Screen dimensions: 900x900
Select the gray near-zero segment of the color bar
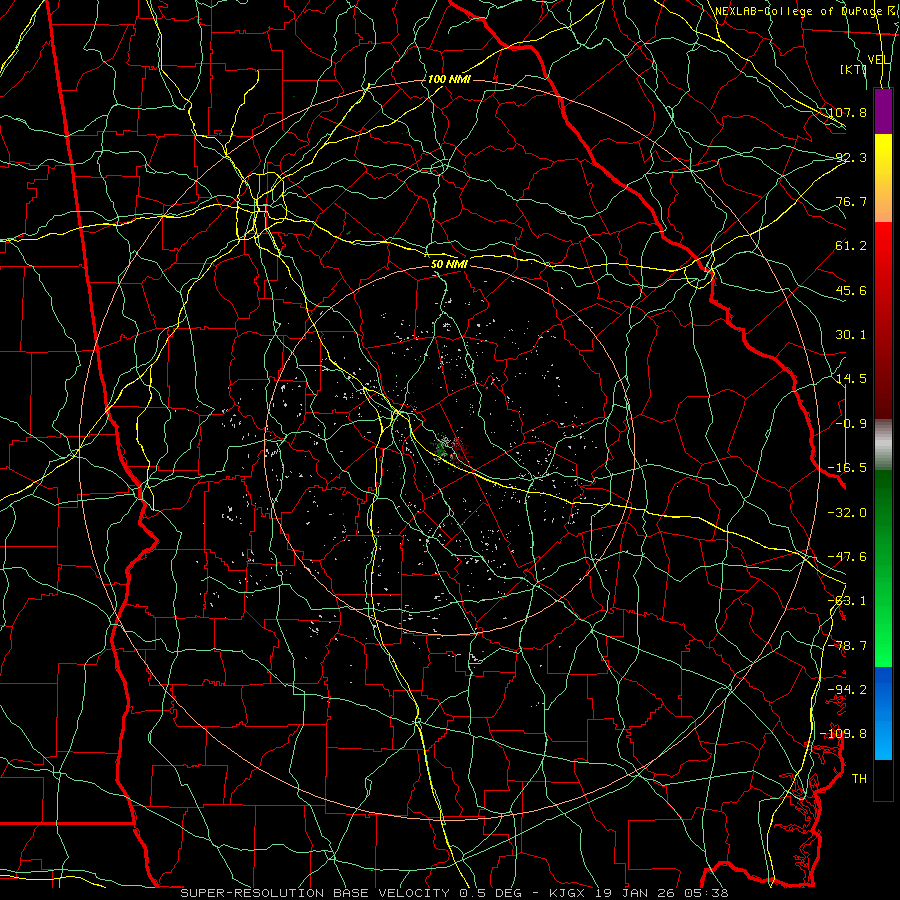[x=883, y=445]
